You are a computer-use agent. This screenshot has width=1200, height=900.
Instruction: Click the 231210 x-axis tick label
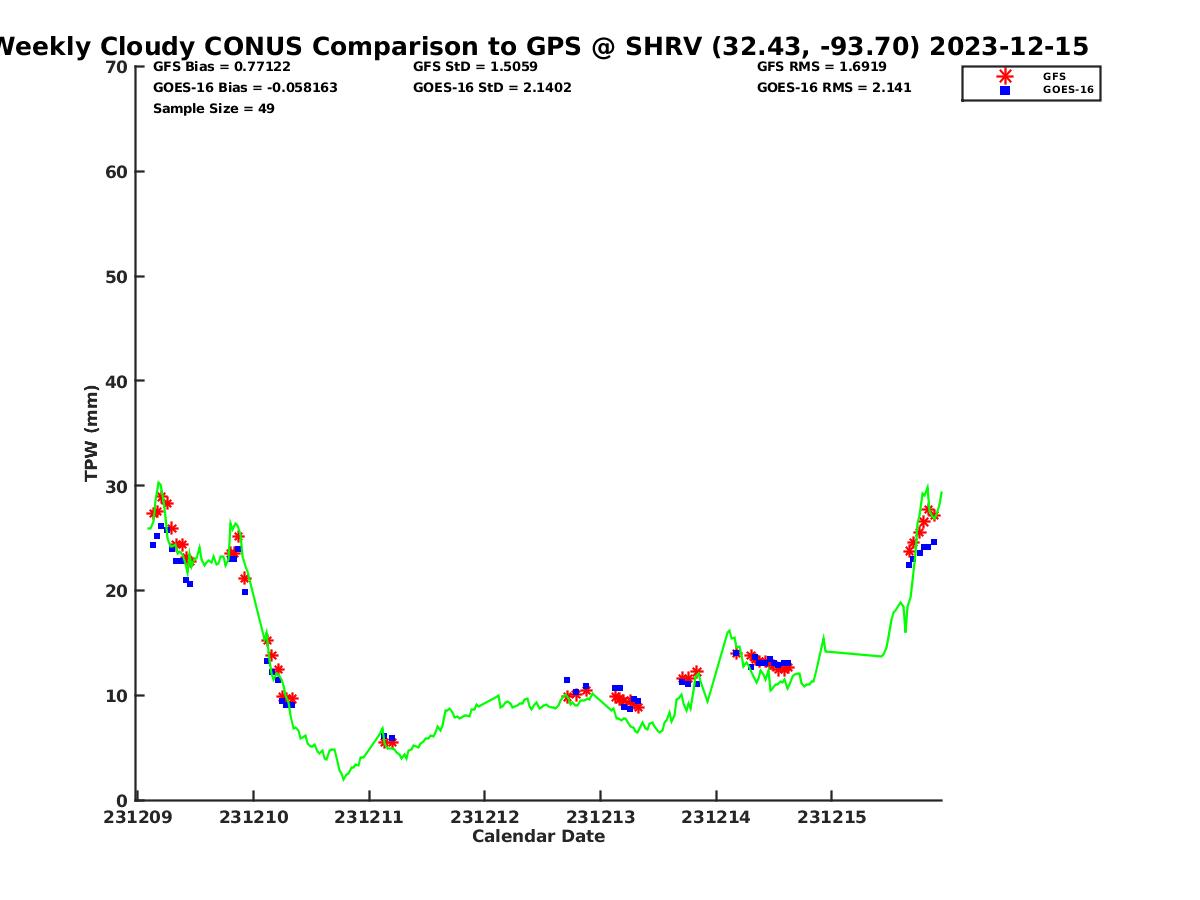(x=254, y=817)
